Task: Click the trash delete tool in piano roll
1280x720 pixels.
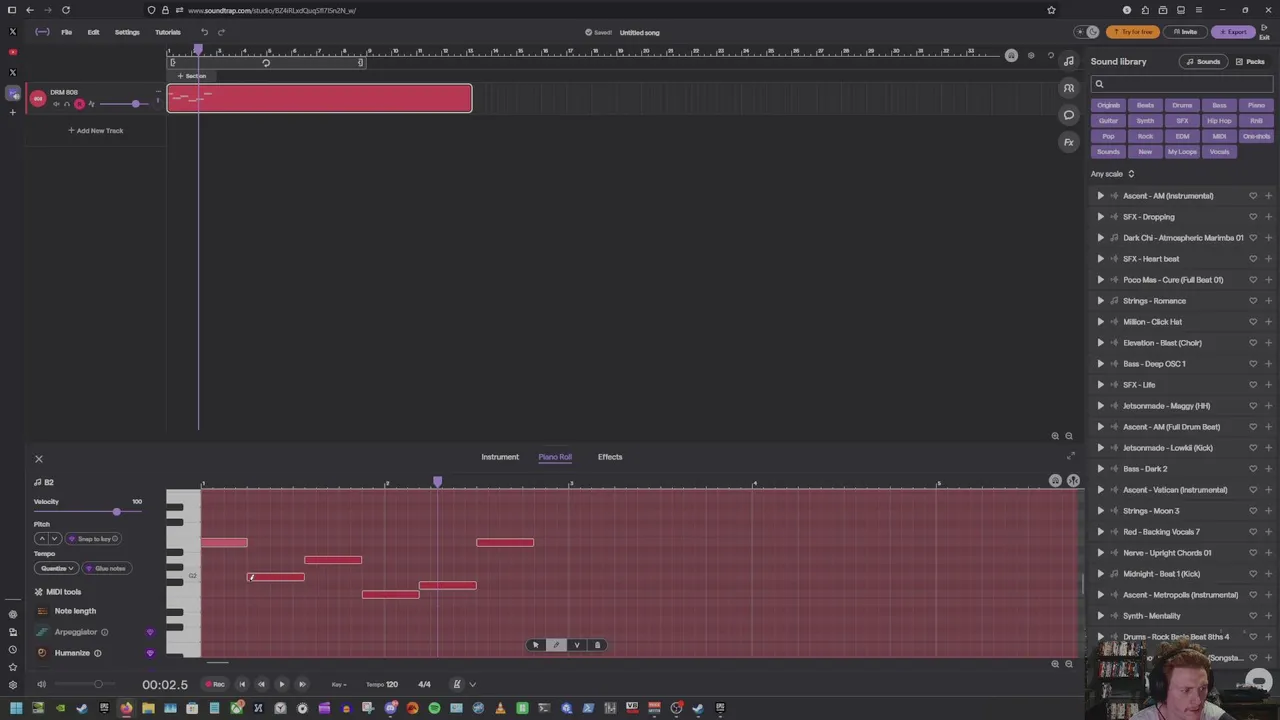Action: [x=598, y=645]
